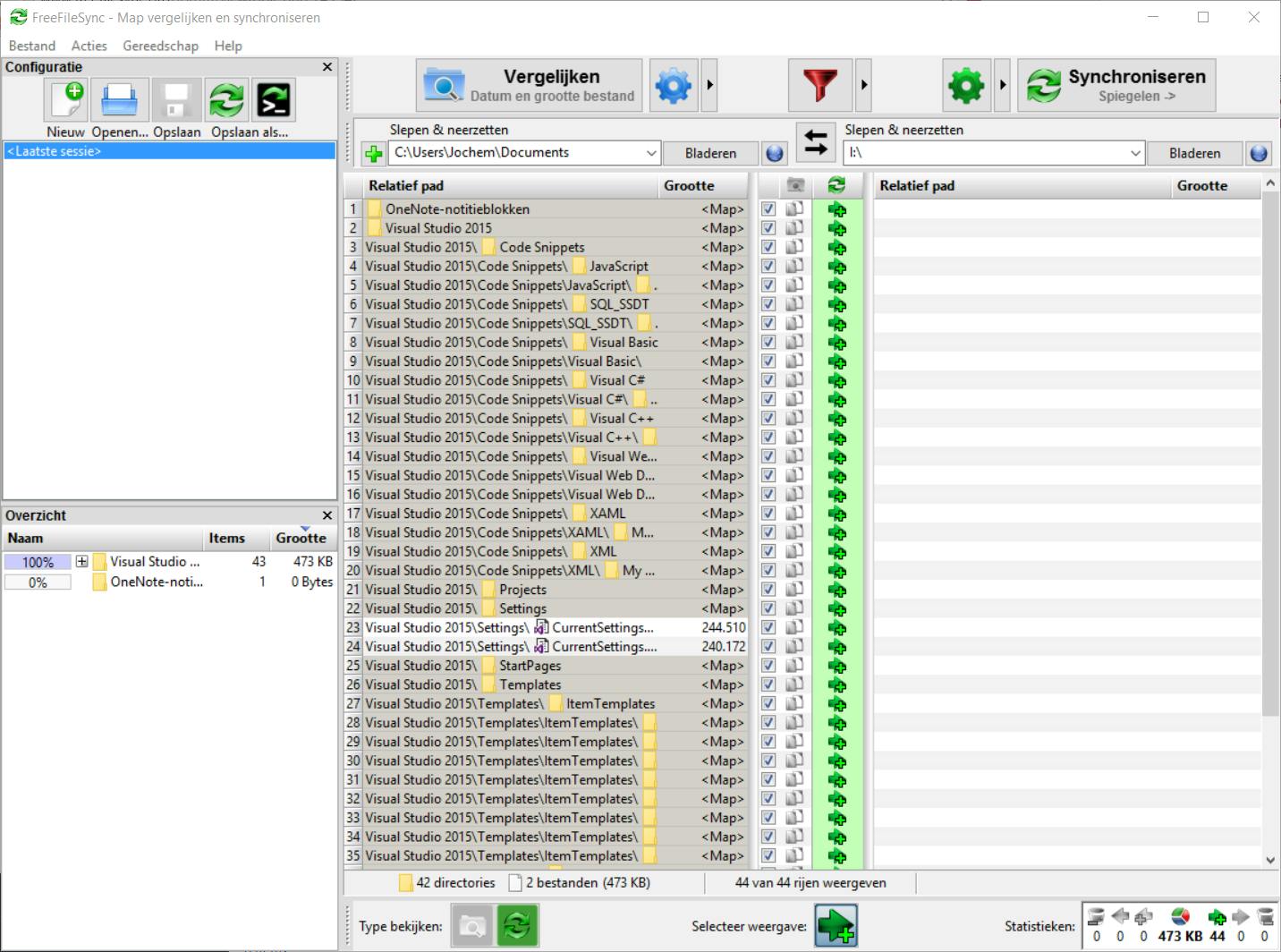Click the category camera column header icon
Screen dimensions: 1281x952
795,185
